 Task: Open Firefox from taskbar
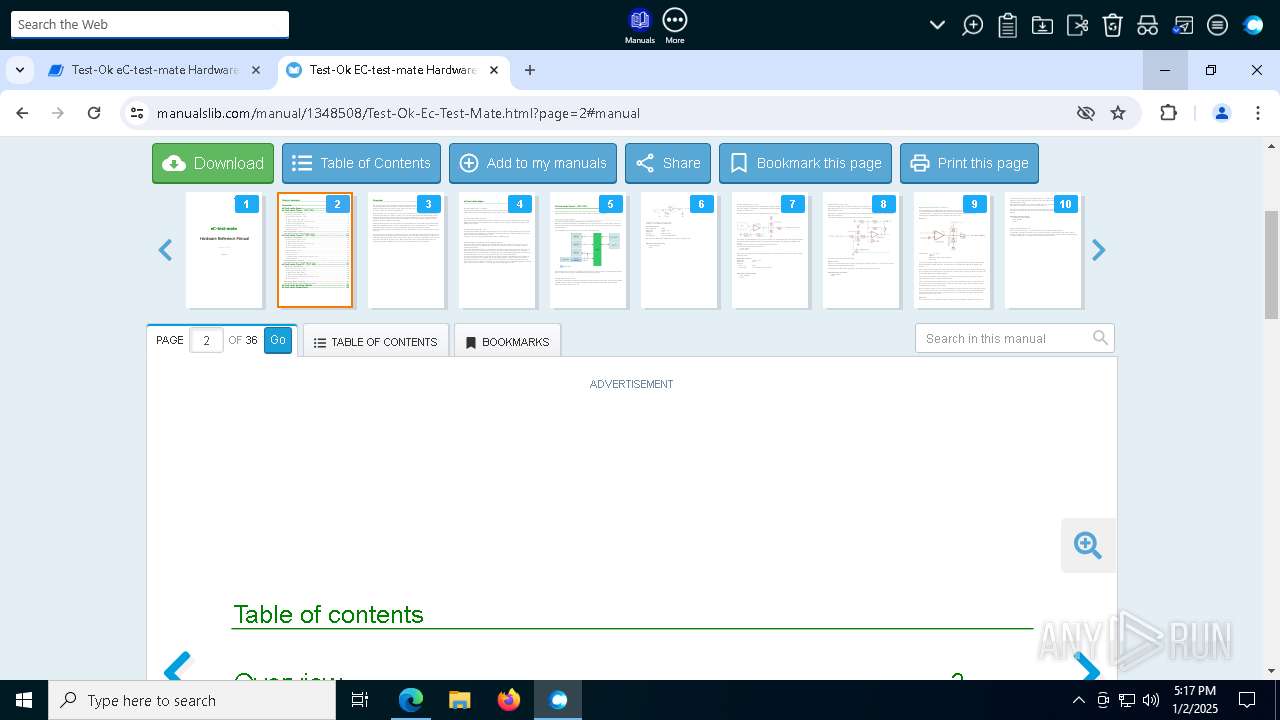point(509,700)
